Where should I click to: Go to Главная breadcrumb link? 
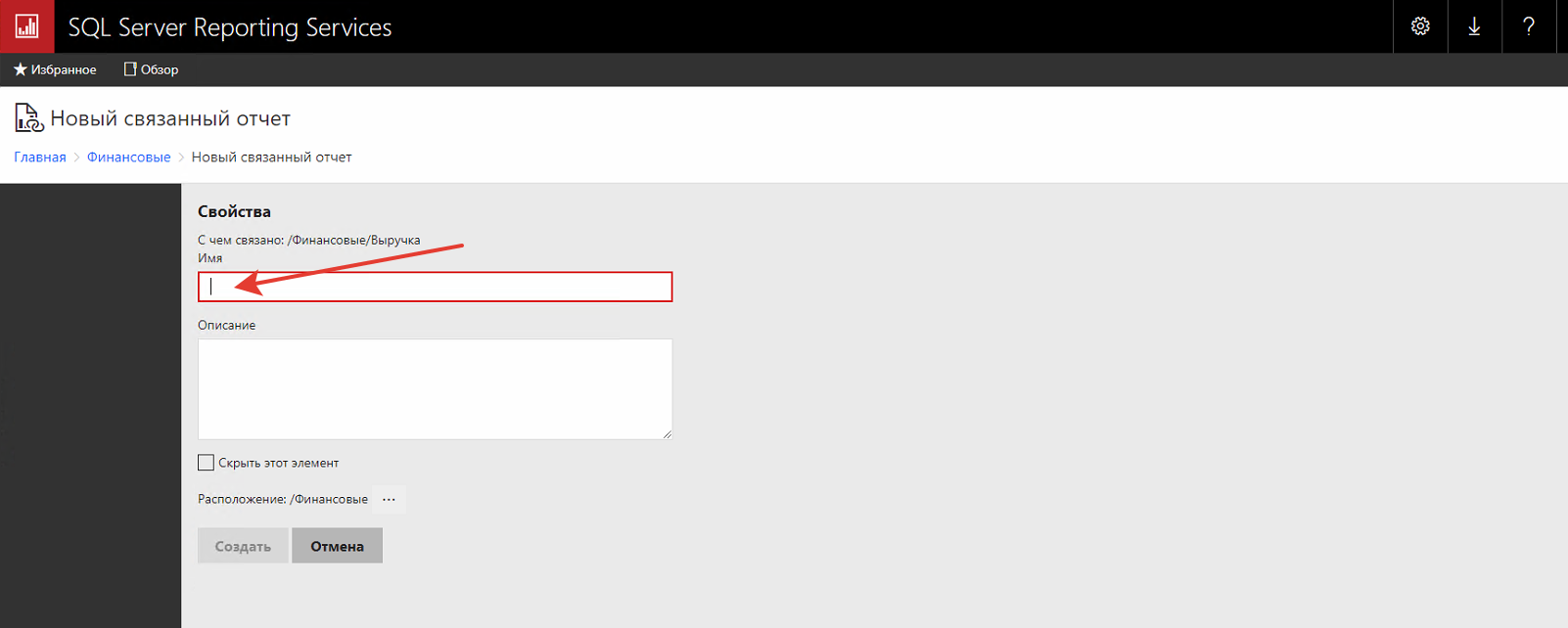40,157
